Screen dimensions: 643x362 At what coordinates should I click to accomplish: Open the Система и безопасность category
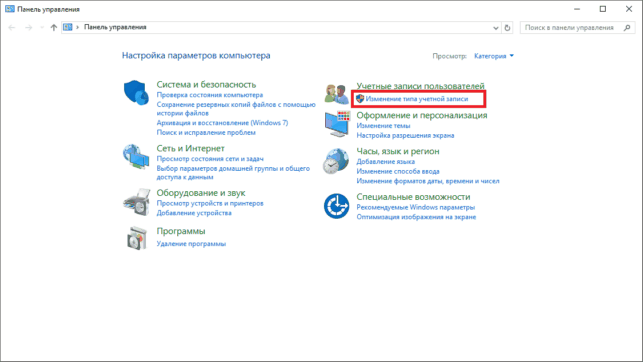pos(206,84)
